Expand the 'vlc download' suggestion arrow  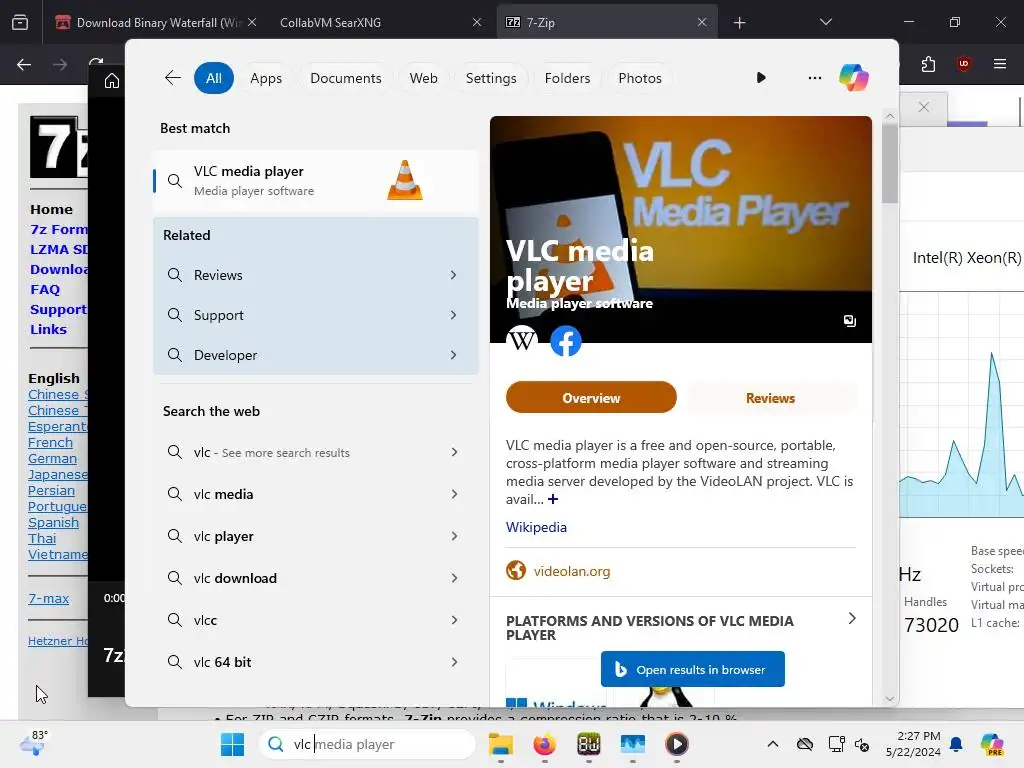click(455, 577)
